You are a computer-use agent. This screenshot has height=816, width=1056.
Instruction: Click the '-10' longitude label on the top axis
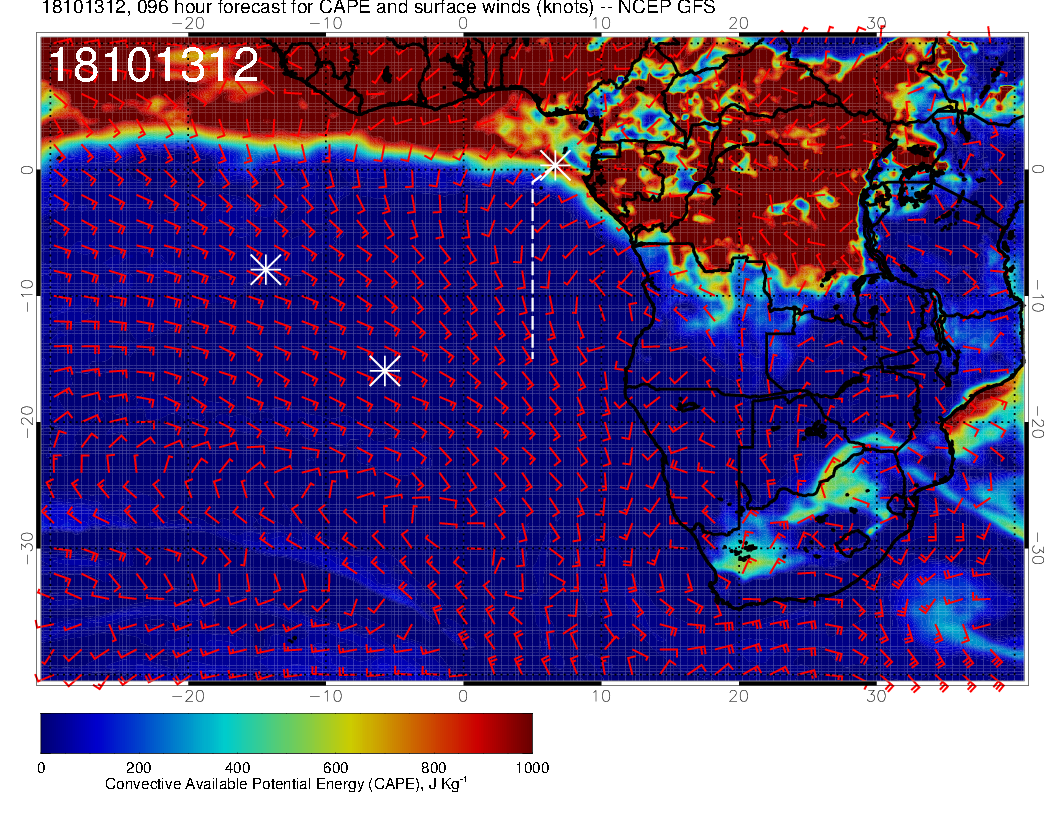click(x=326, y=23)
